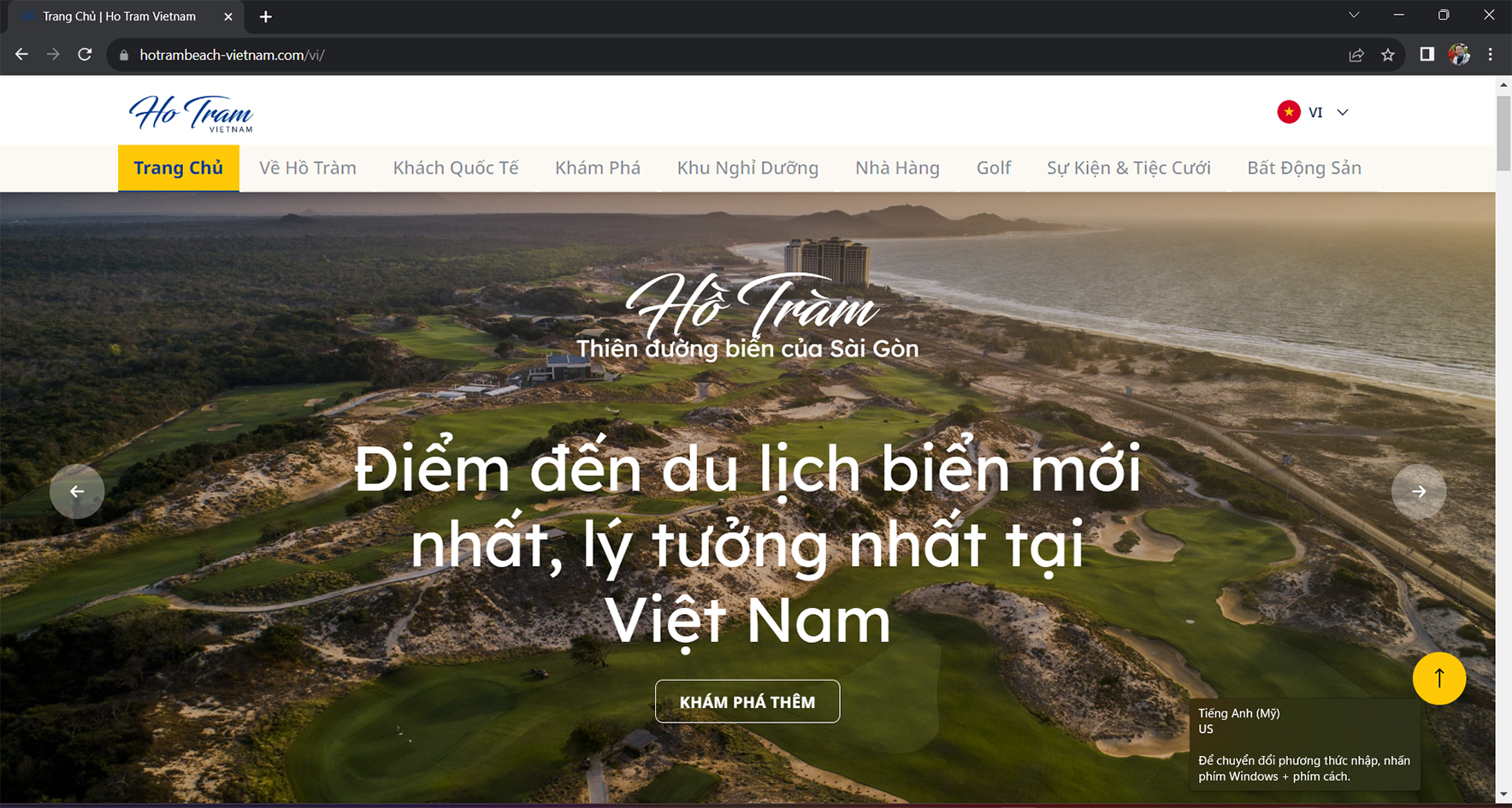Select the Vietnam flag language selector

[x=1289, y=112]
